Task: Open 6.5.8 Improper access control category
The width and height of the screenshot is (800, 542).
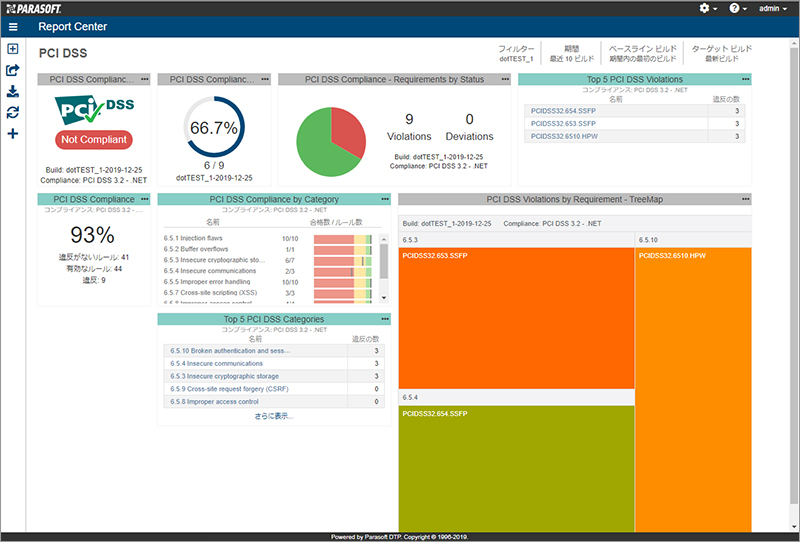Action: 214,402
